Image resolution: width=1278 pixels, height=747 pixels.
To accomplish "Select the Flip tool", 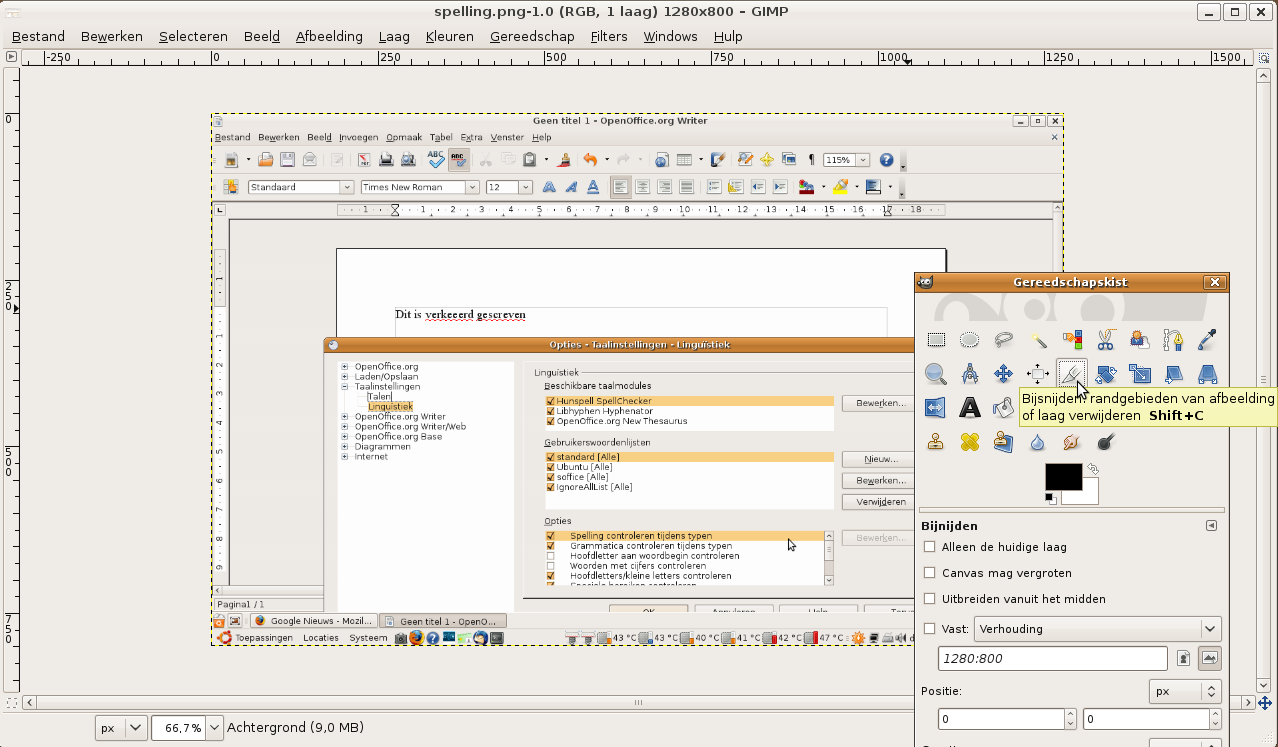I will coord(935,408).
